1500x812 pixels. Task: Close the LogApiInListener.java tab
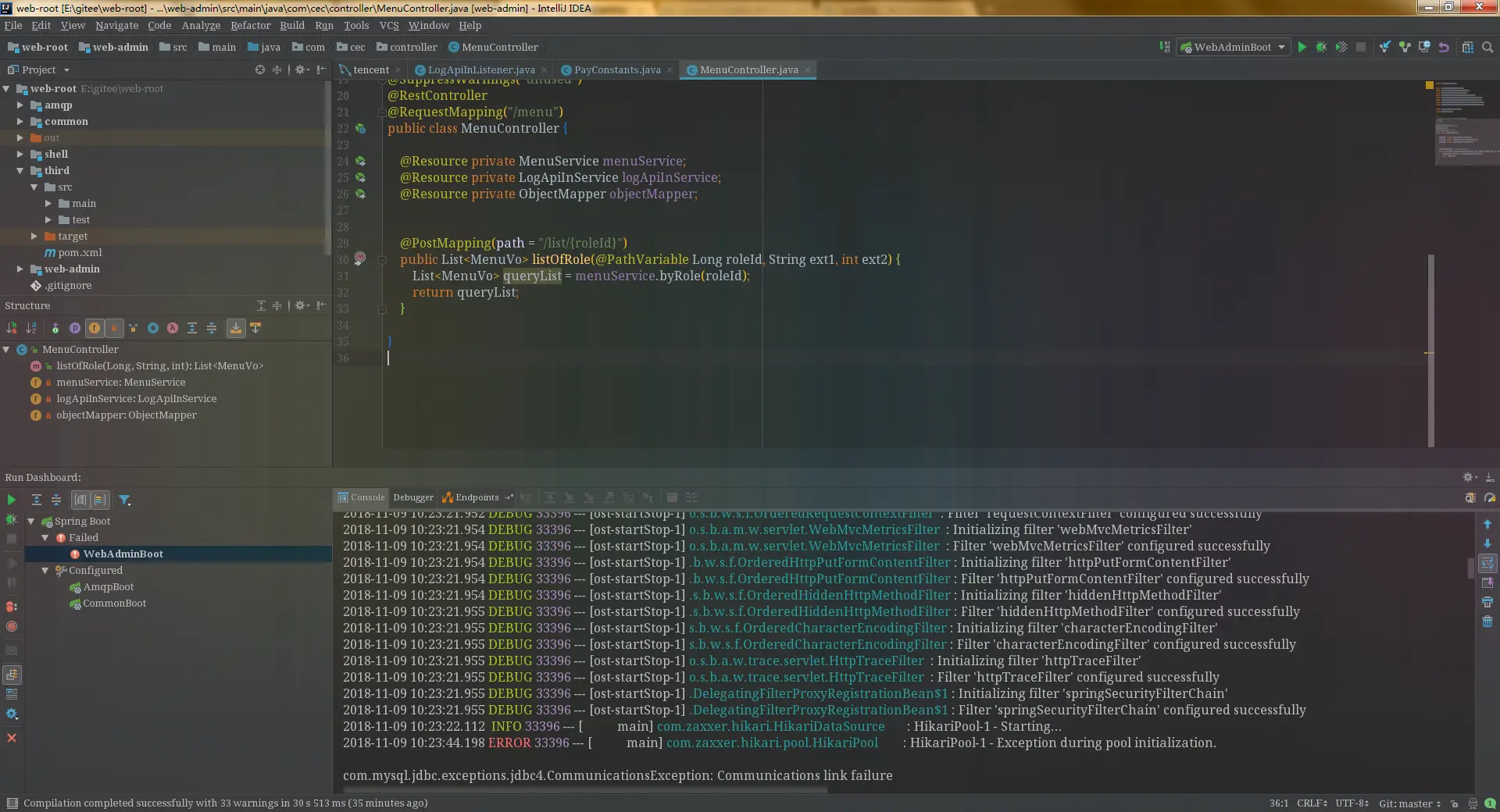[x=545, y=69]
